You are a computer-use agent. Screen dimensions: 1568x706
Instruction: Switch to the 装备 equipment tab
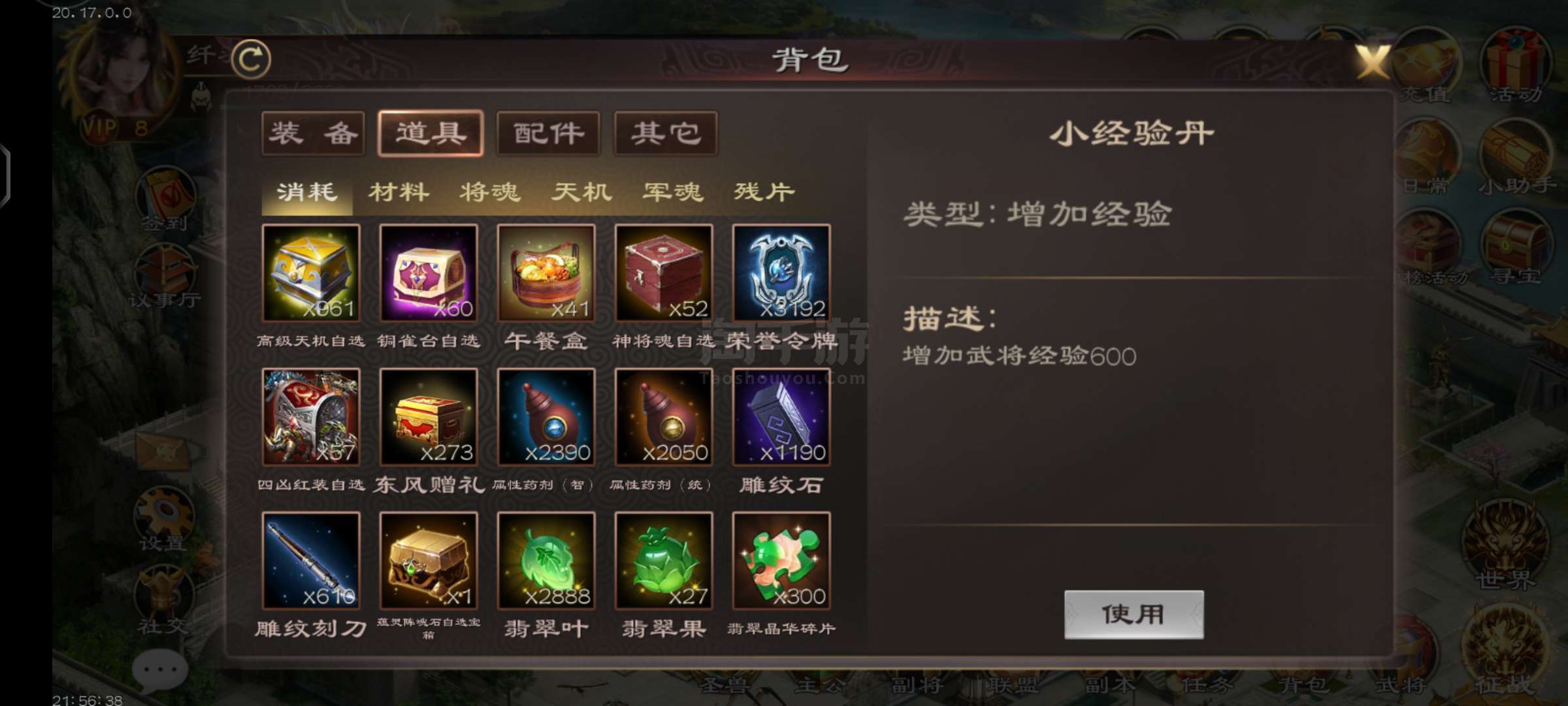pyautogui.click(x=314, y=133)
